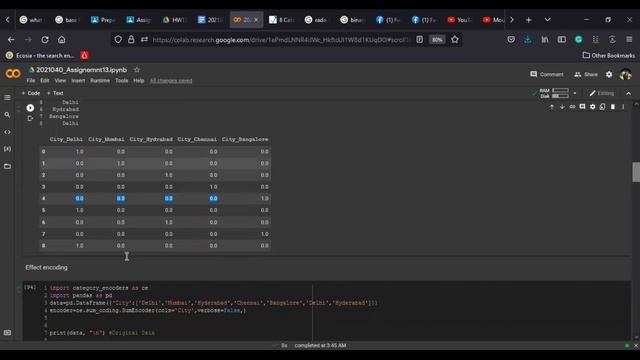Open the Variables sidebar icon
Viewport: 640px width, 360px height.
pos(7,149)
